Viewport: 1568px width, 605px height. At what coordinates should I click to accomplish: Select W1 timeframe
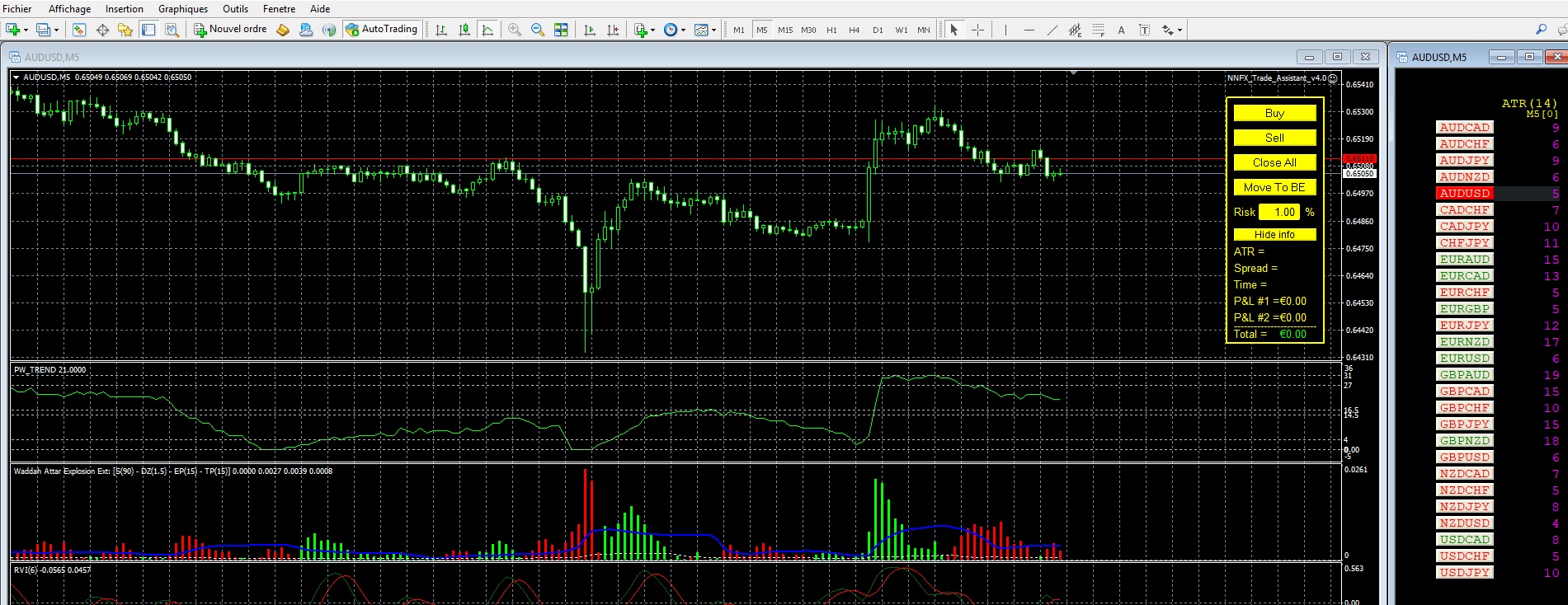902,30
